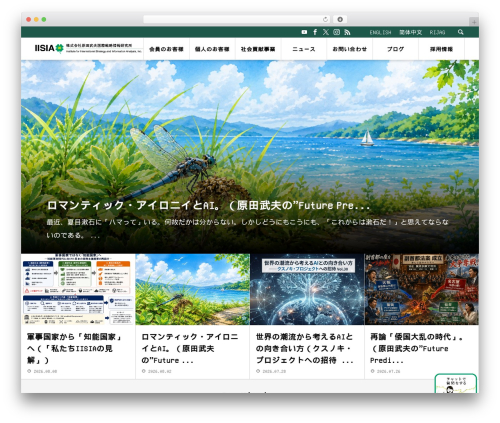Open the ニュース menu
The height and width of the screenshot is (423, 500).
coord(304,49)
